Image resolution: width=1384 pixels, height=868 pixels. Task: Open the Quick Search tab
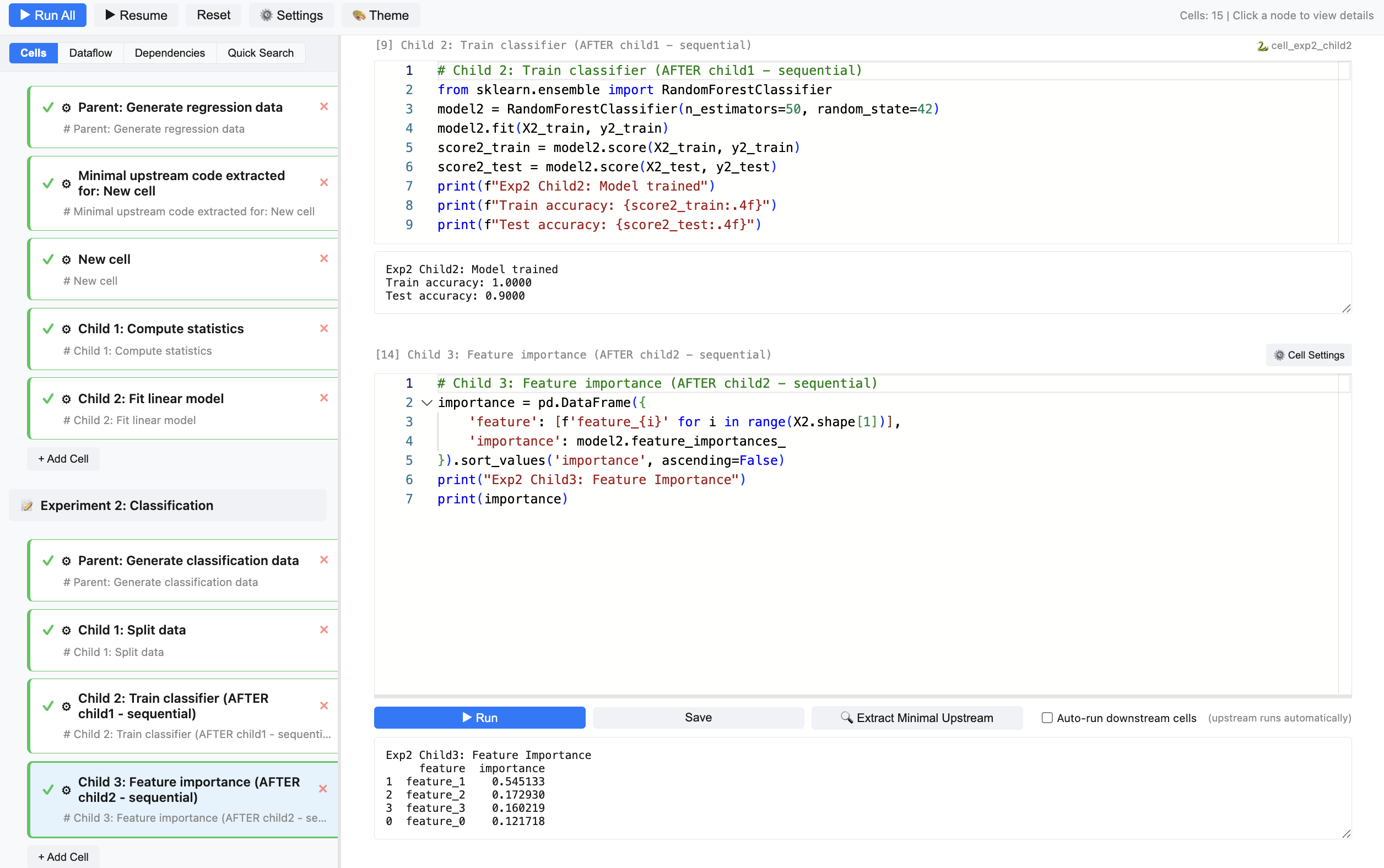tap(260, 53)
